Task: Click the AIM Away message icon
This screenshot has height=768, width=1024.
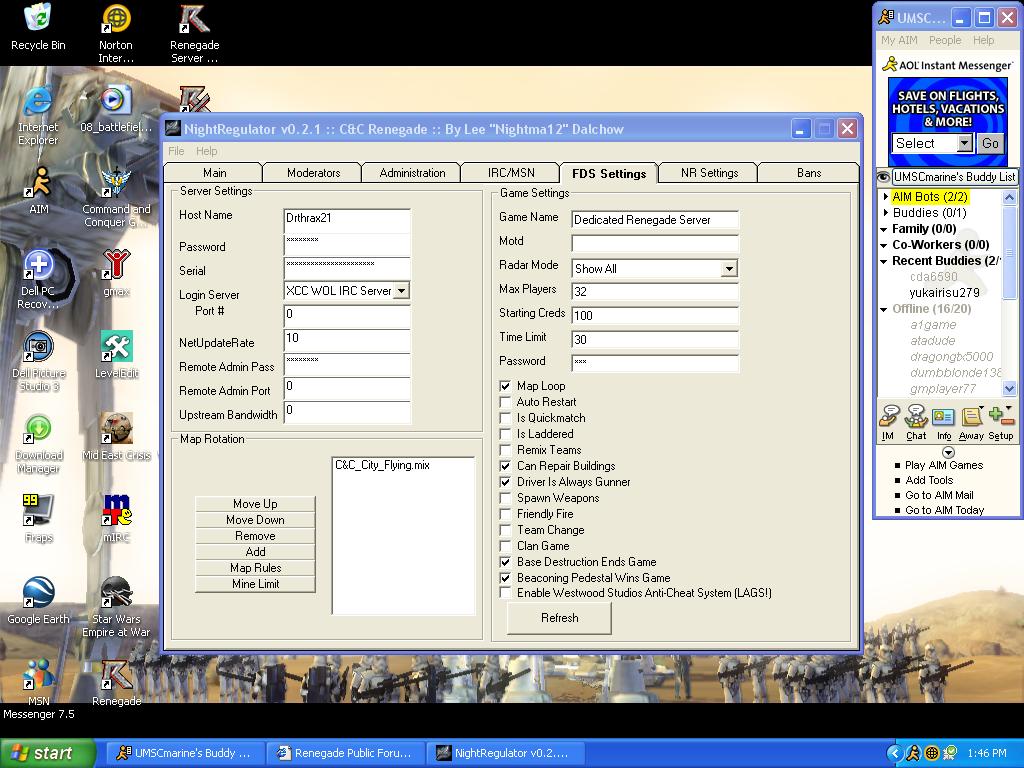Action: pos(971,421)
